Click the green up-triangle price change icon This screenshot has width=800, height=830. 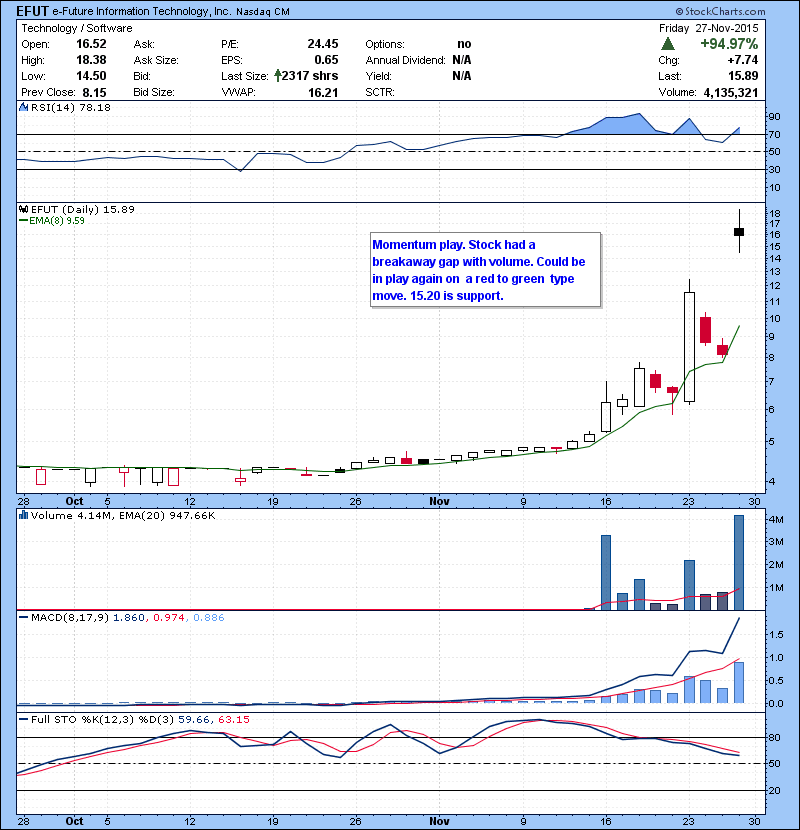coord(668,44)
